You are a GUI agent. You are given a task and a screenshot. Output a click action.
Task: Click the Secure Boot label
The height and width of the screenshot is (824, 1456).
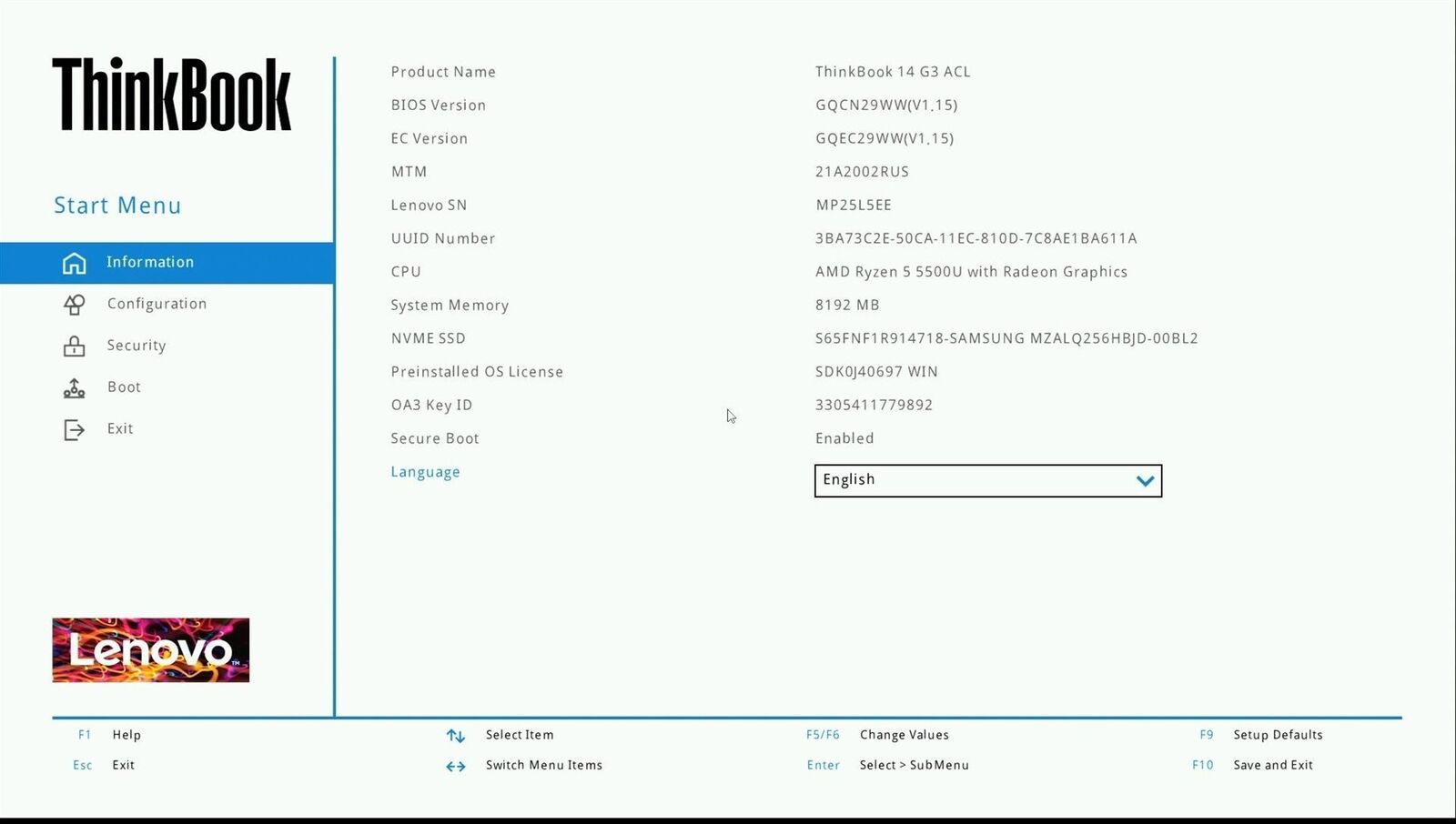435,438
